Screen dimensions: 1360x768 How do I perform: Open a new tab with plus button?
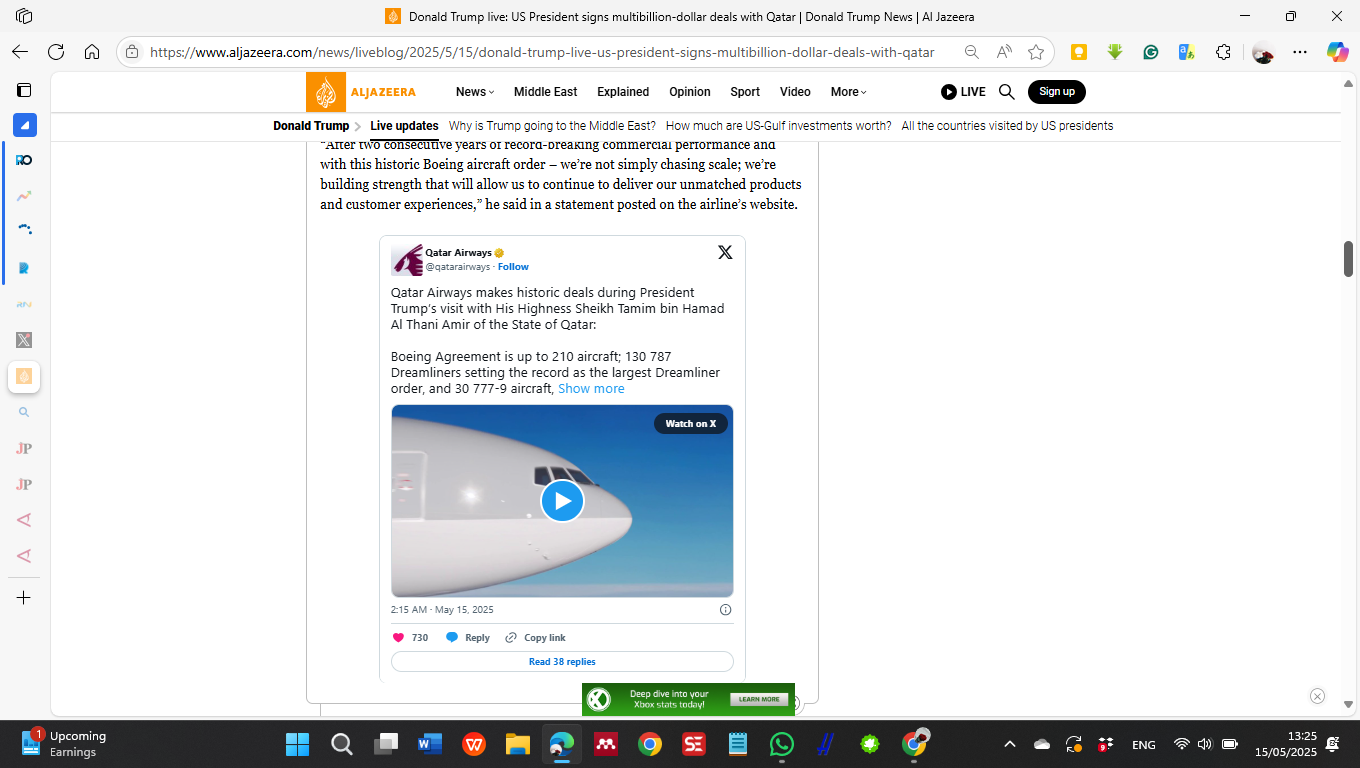[x=24, y=598]
